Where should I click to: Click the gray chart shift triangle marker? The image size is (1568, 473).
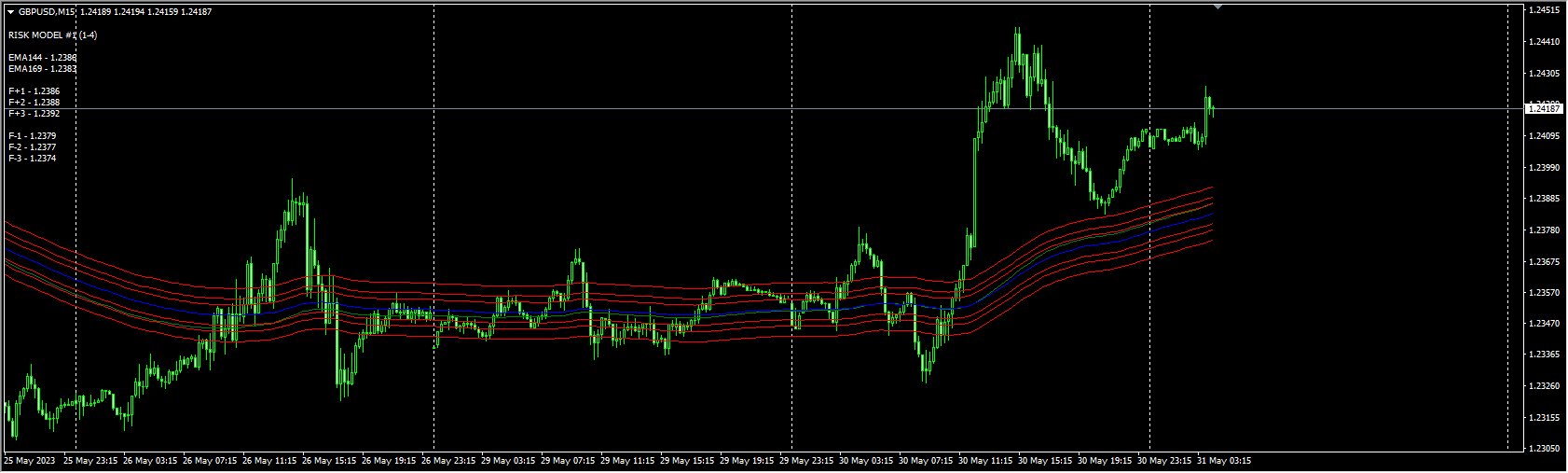coord(1217,7)
